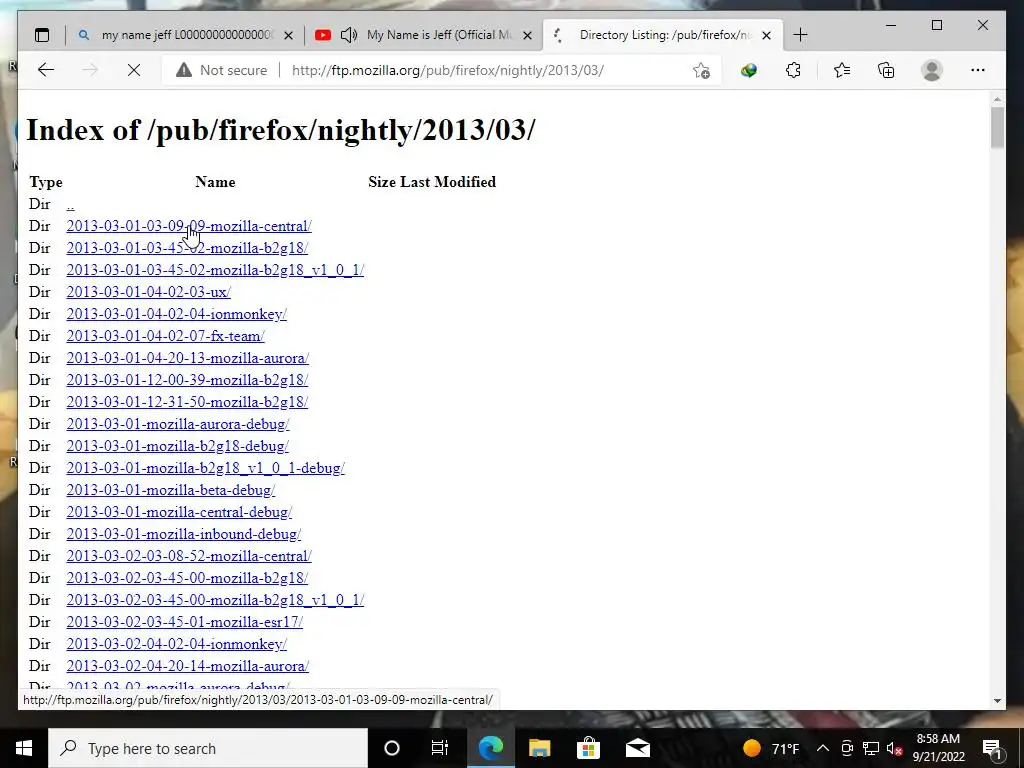1024x768 pixels.
Task: Close the My Name is Jeff YouTube tab
Action: [x=528, y=35]
